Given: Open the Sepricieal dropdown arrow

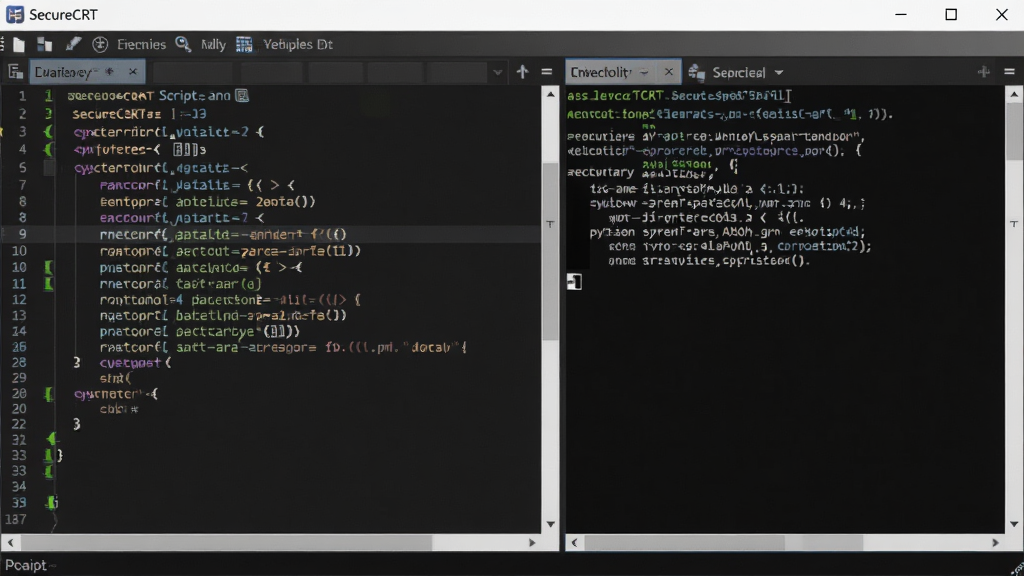Looking at the screenshot, I should (x=778, y=72).
